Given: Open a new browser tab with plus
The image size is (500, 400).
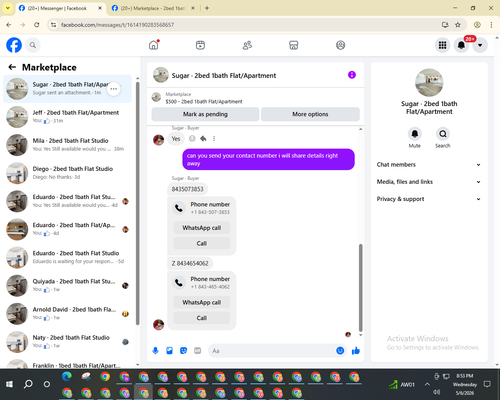Looking at the screenshot, I should coord(207,8).
